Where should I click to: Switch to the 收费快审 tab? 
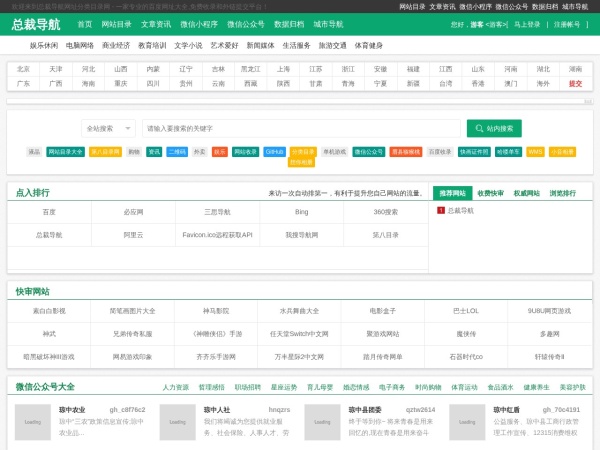point(490,193)
